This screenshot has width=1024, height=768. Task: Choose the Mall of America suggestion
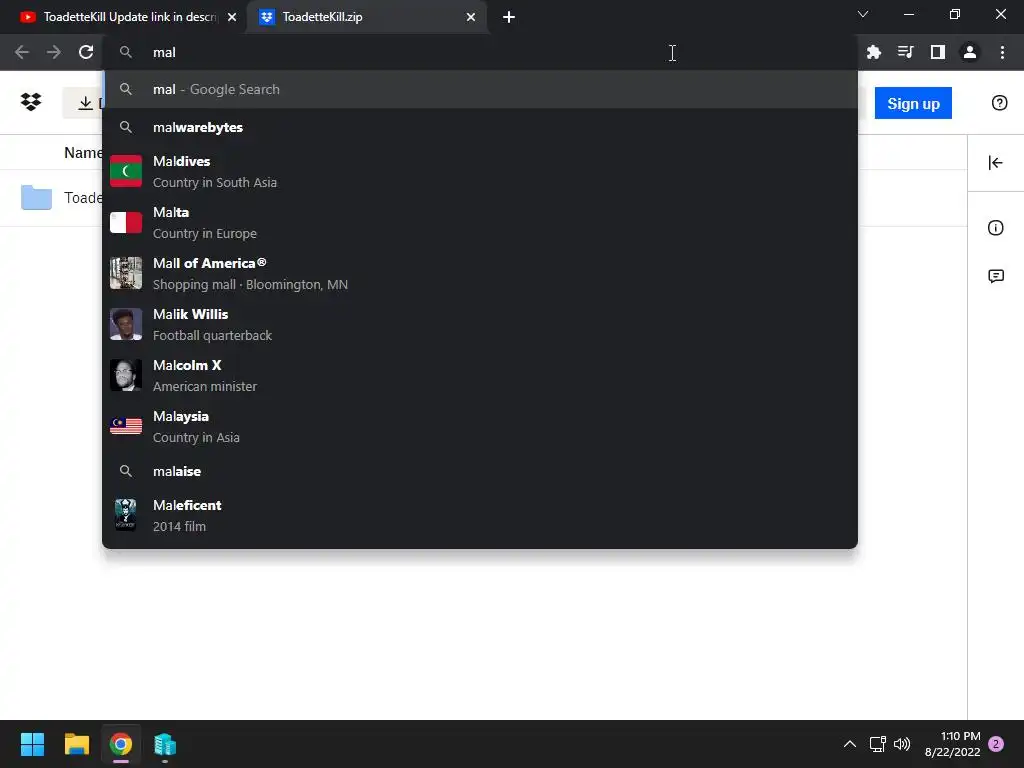click(480, 273)
